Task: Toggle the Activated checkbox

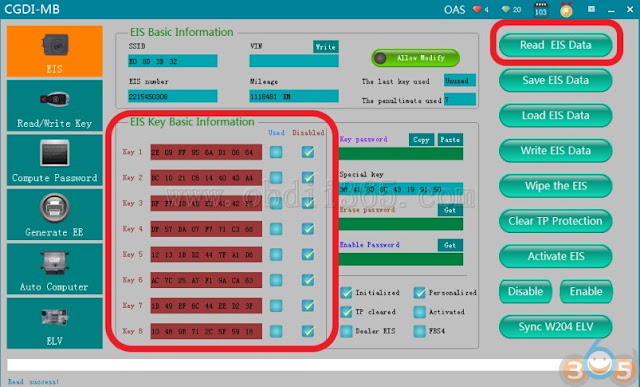Action: pos(420,312)
